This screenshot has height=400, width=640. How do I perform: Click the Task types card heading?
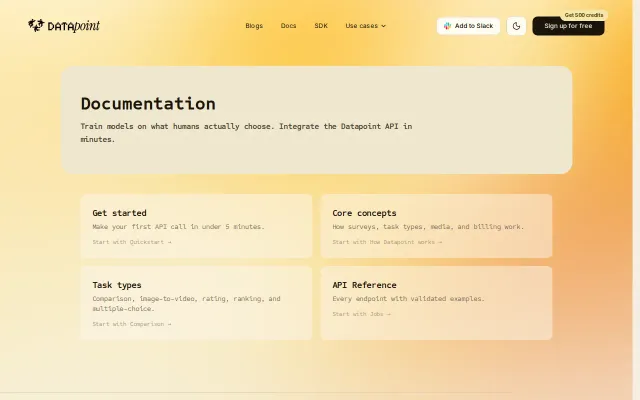click(117, 285)
